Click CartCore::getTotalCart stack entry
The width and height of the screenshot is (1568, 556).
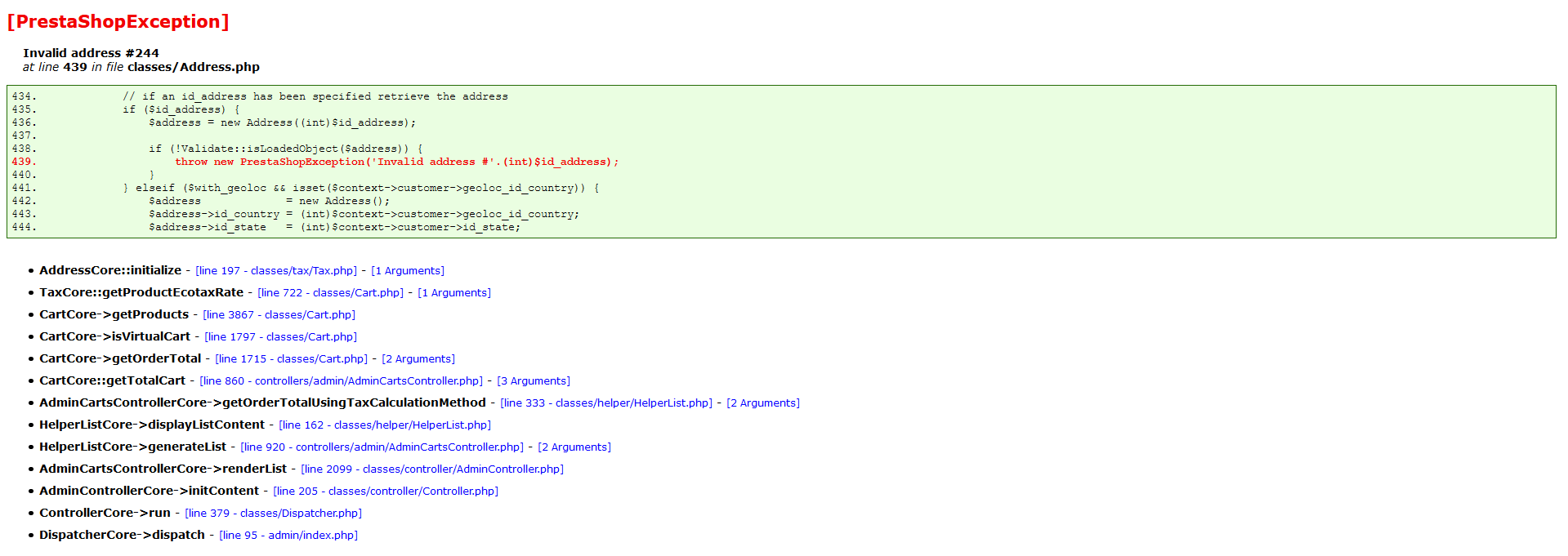tap(112, 380)
